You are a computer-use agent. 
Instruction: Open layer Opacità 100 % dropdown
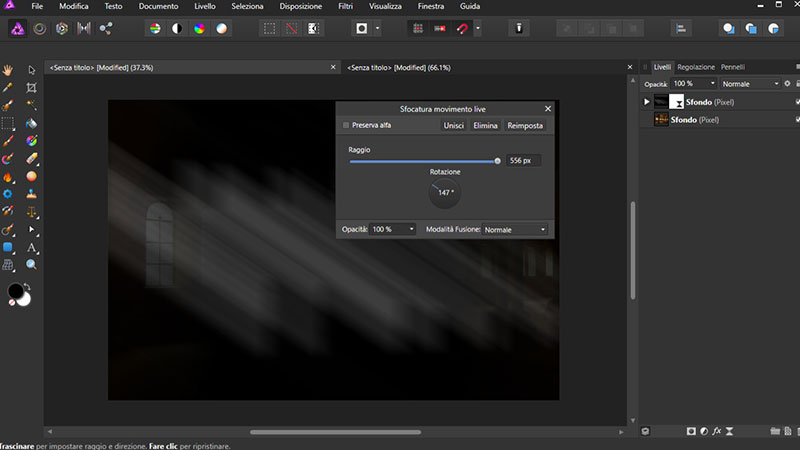pyautogui.click(x=713, y=84)
